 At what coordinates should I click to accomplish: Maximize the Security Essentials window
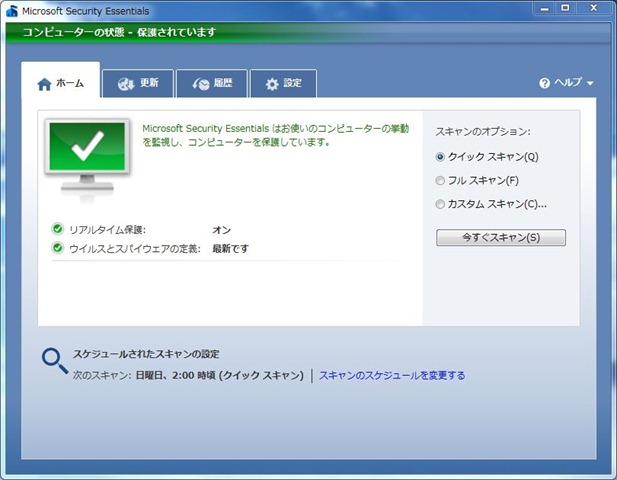point(565,8)
